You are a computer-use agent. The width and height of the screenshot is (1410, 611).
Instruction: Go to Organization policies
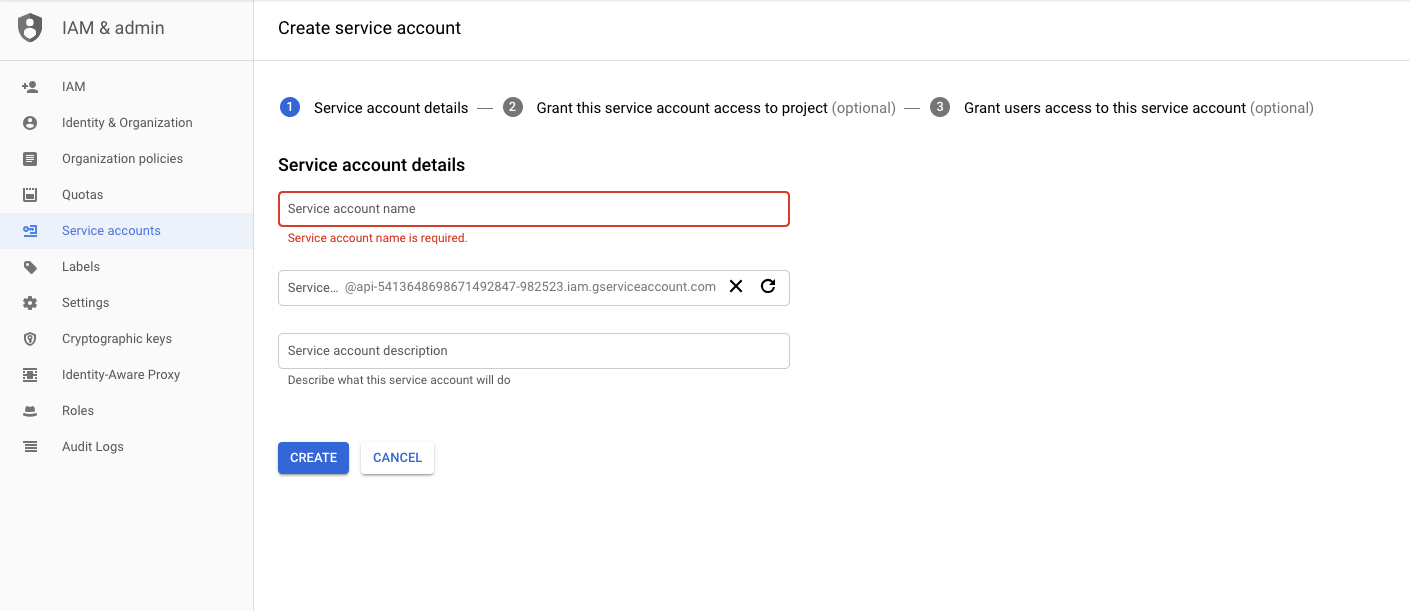pos(126,159)
